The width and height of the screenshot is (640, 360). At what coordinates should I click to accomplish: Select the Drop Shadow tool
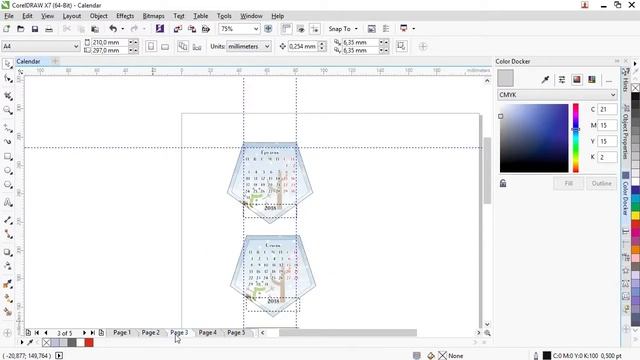7,252
